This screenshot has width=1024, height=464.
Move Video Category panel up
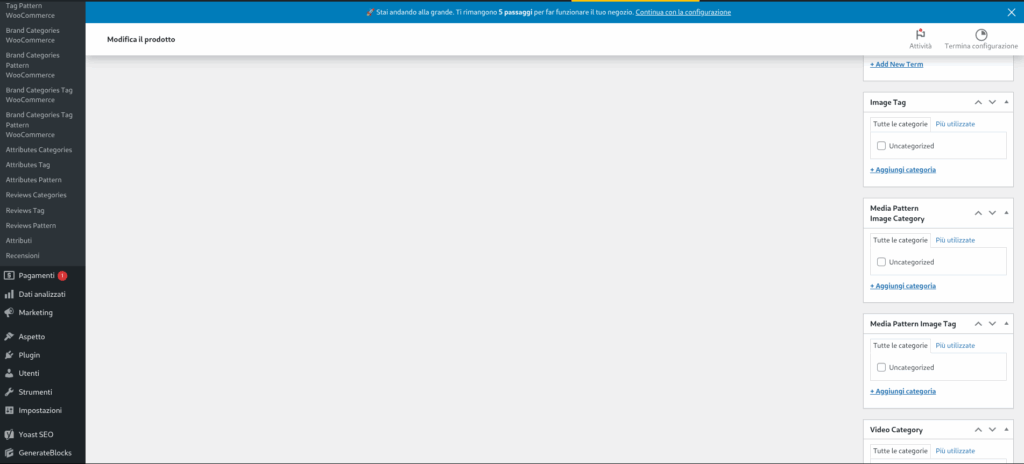click(978, 430)
